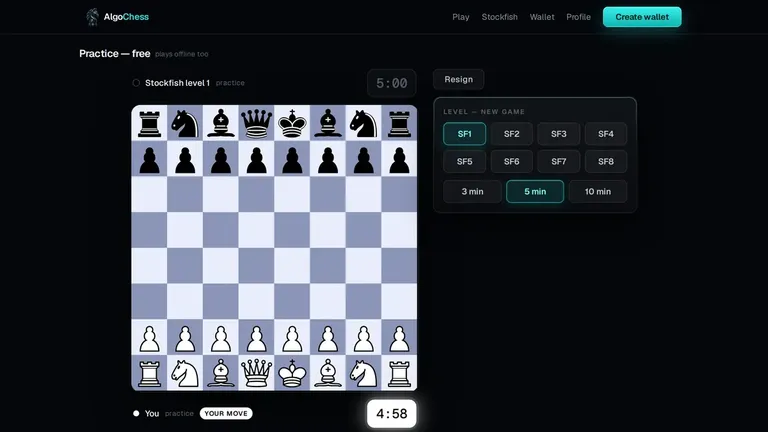Choose Stockfish level SF1
This screenshot has width=768, height=432.
464,134
